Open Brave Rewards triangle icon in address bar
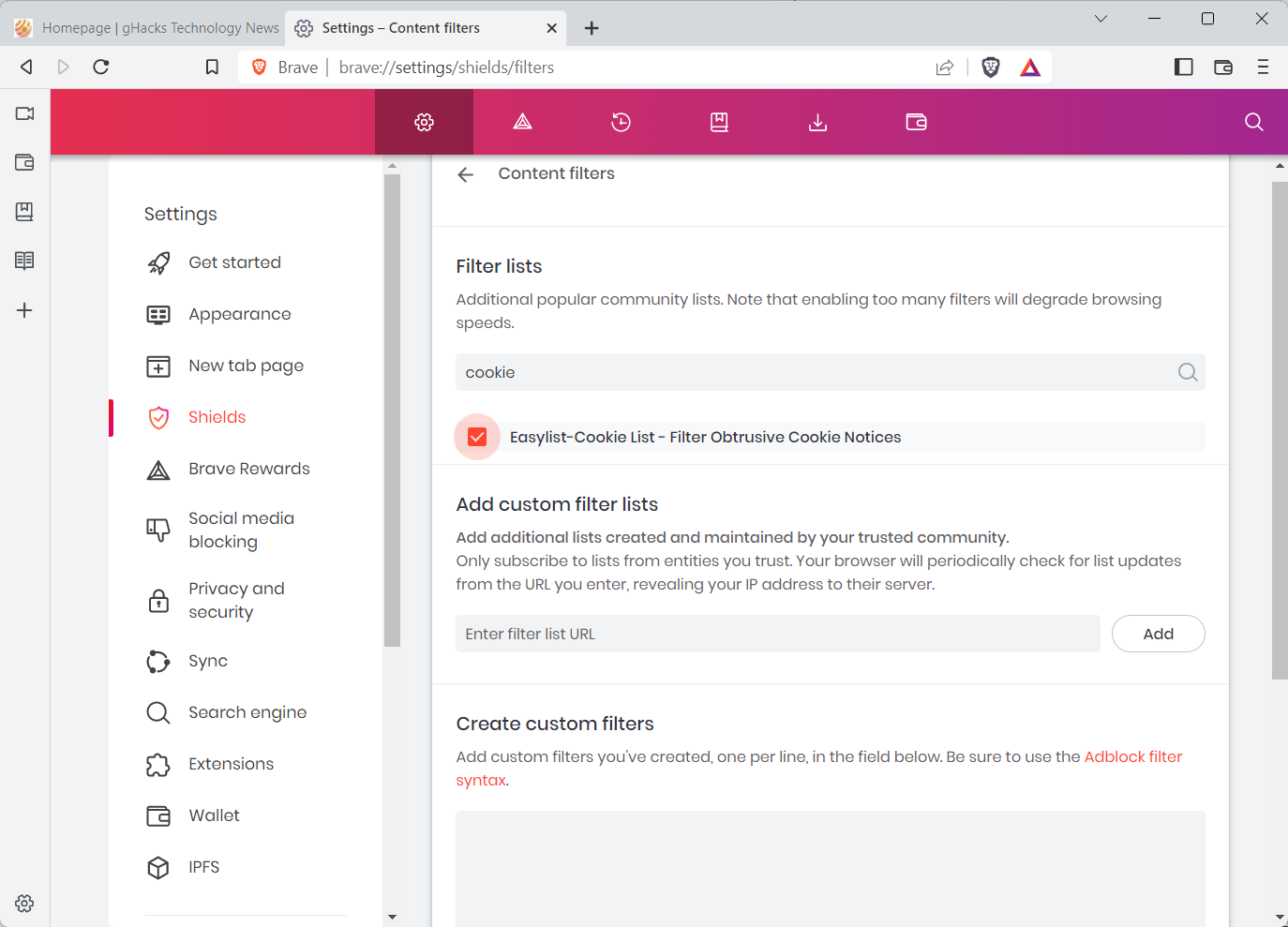The height and width of the screenshot is (927, 1288). point(1030,67)
